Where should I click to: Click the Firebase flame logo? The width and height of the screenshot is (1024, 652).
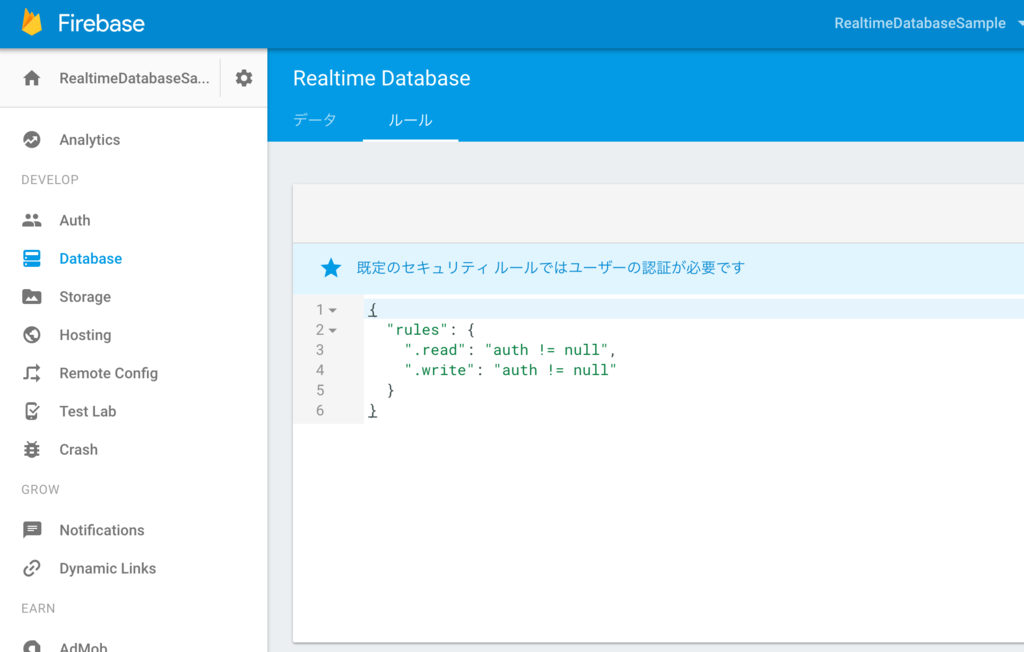pyautogui.click(x=31, y=22)
